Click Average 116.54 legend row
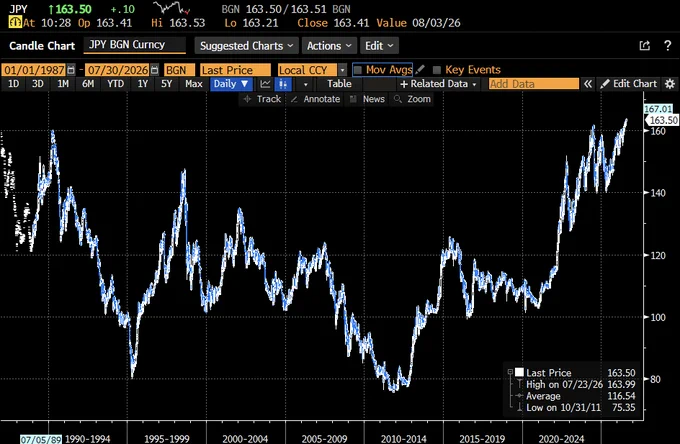The image size is (680, 444). [x=576, y=396]
